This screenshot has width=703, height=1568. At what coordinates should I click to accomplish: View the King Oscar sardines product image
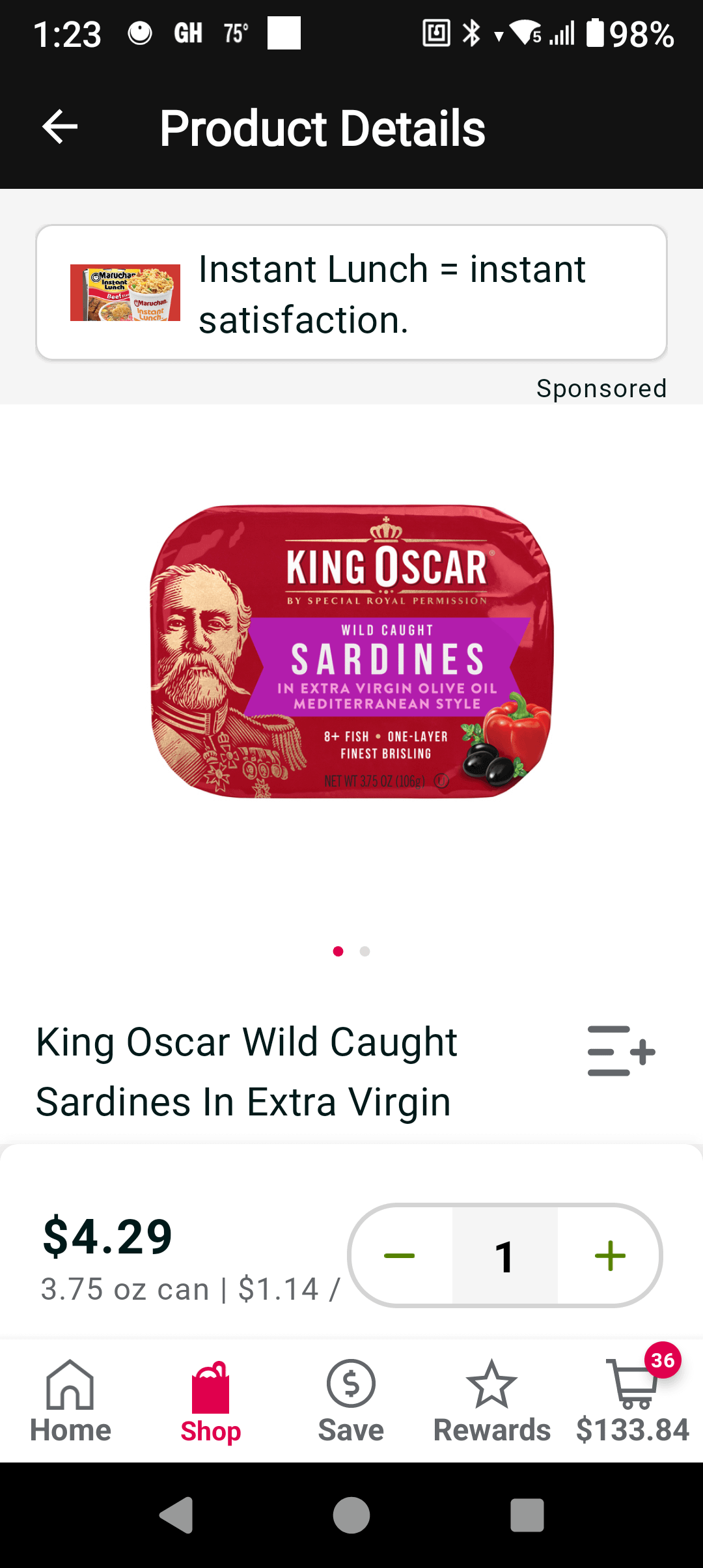tap(351, 651)
